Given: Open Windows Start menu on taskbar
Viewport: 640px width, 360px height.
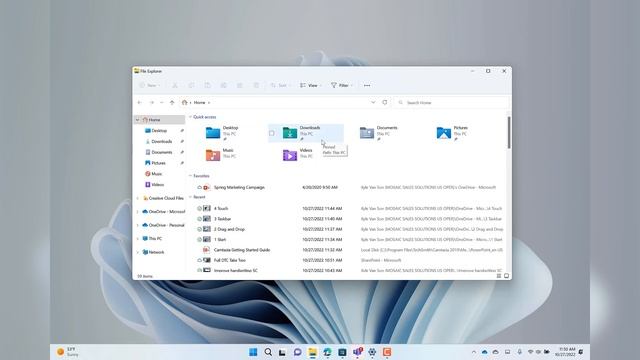Looking at the screenshot, I should click(x=253, y=352).
